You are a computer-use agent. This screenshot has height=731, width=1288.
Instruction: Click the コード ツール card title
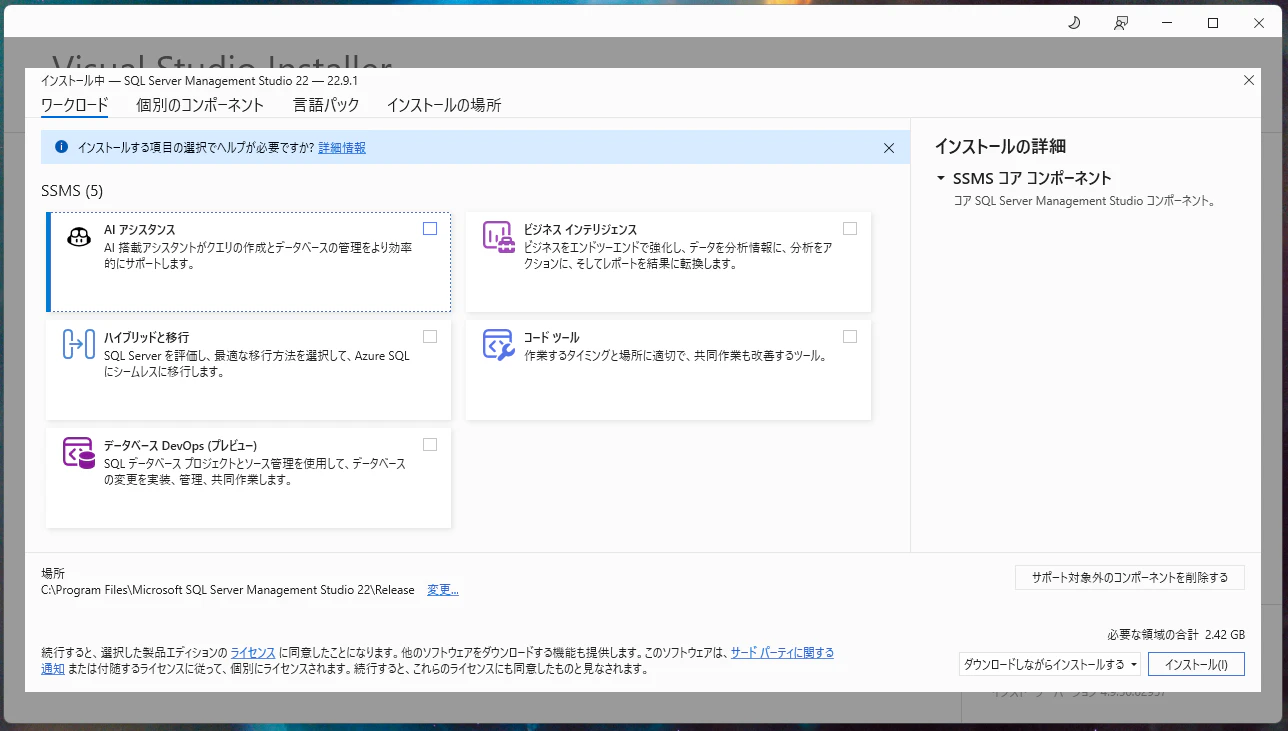click(x=552, y=337)
